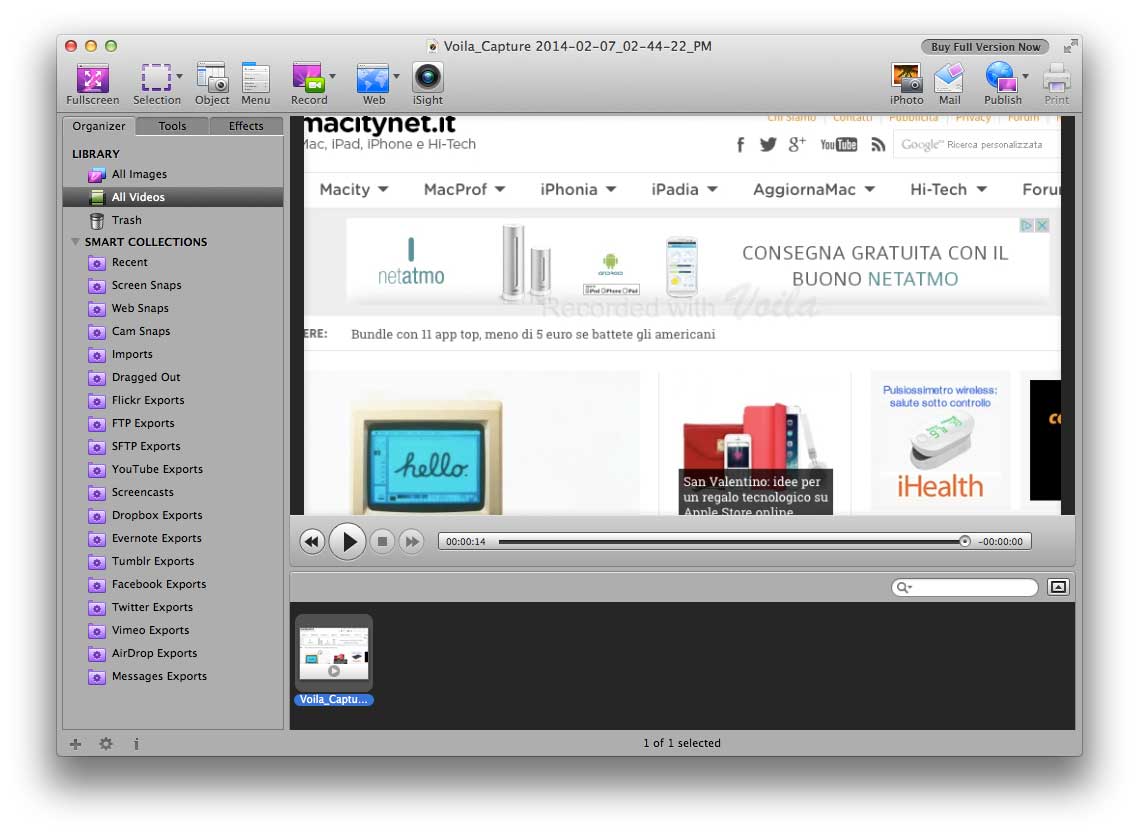
Task: Collapse the Smart Collections section
Action: click(x=75, y=241)
